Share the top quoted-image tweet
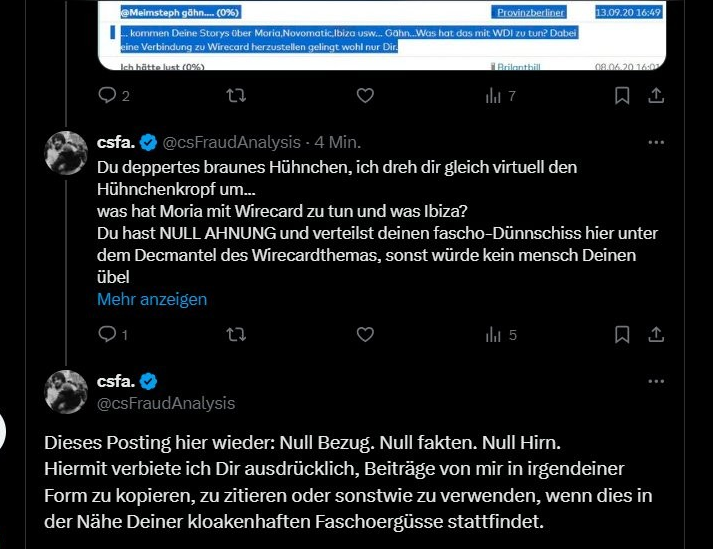The width and height of the screenshot is (713, 549). [x=657, y=96]
